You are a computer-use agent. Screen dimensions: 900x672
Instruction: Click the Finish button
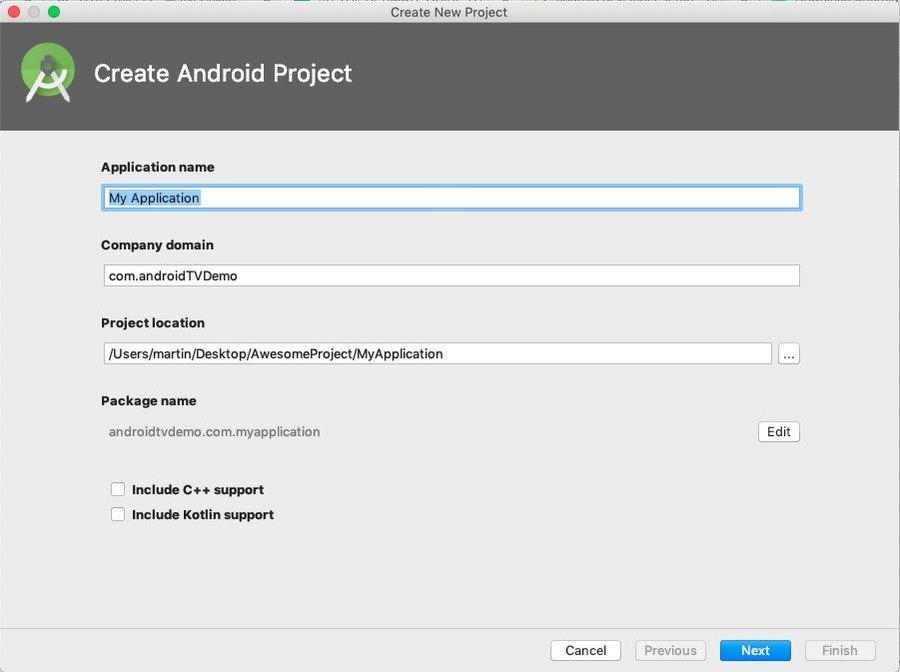(840, 650)
